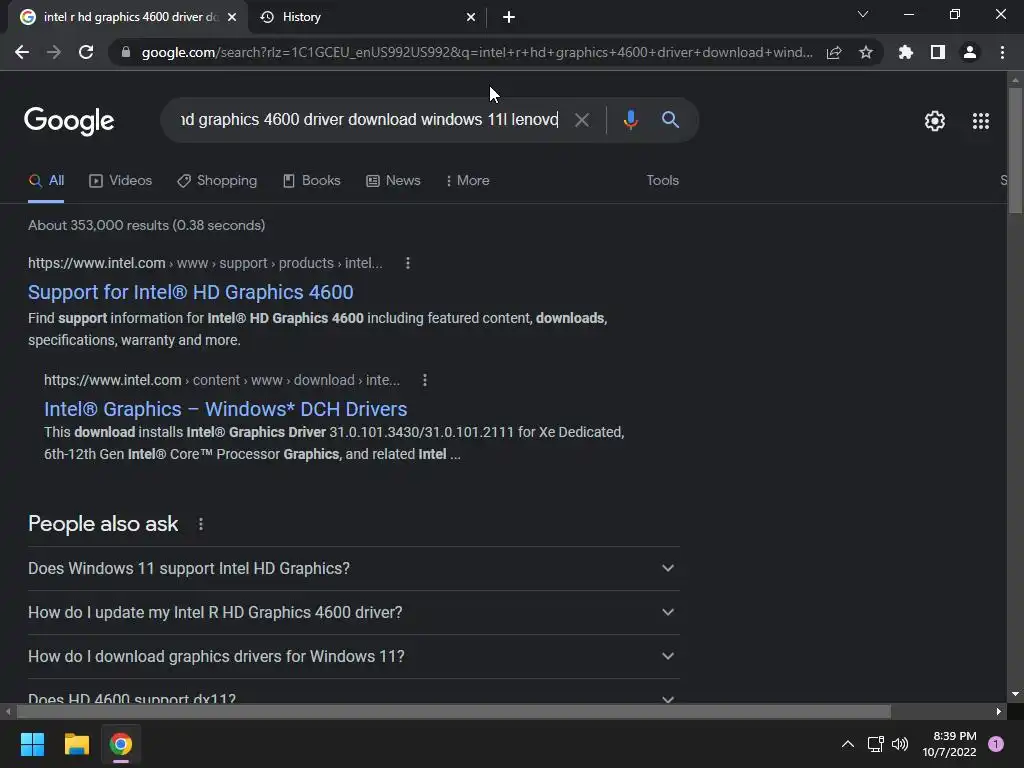The image size is (1024, 768).
Task: Open Chrome extensions puzzle icon
Action: pos(906,52)
